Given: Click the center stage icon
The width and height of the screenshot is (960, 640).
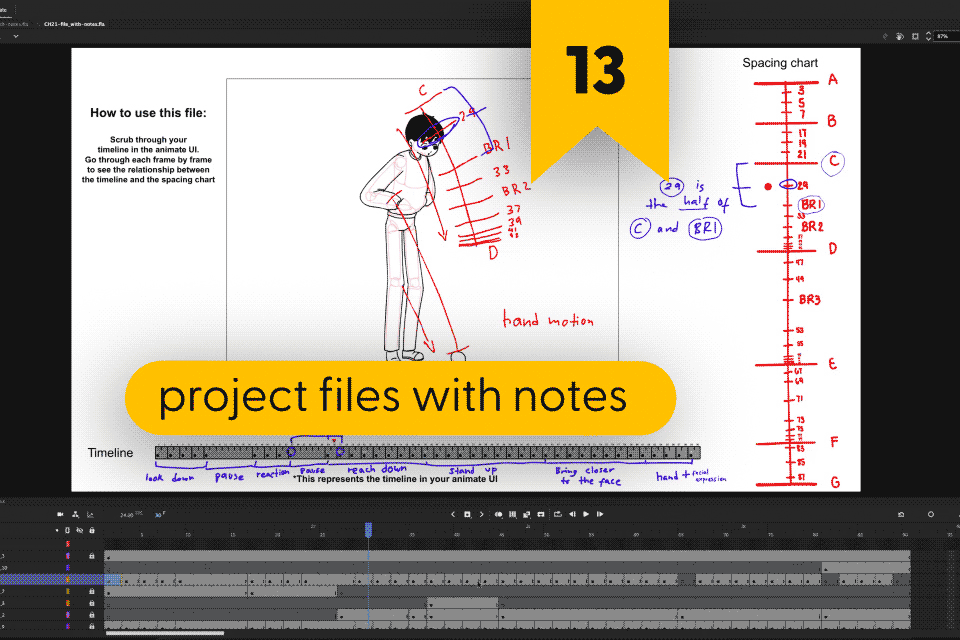Looking at the screenshot, I should 915,37.
